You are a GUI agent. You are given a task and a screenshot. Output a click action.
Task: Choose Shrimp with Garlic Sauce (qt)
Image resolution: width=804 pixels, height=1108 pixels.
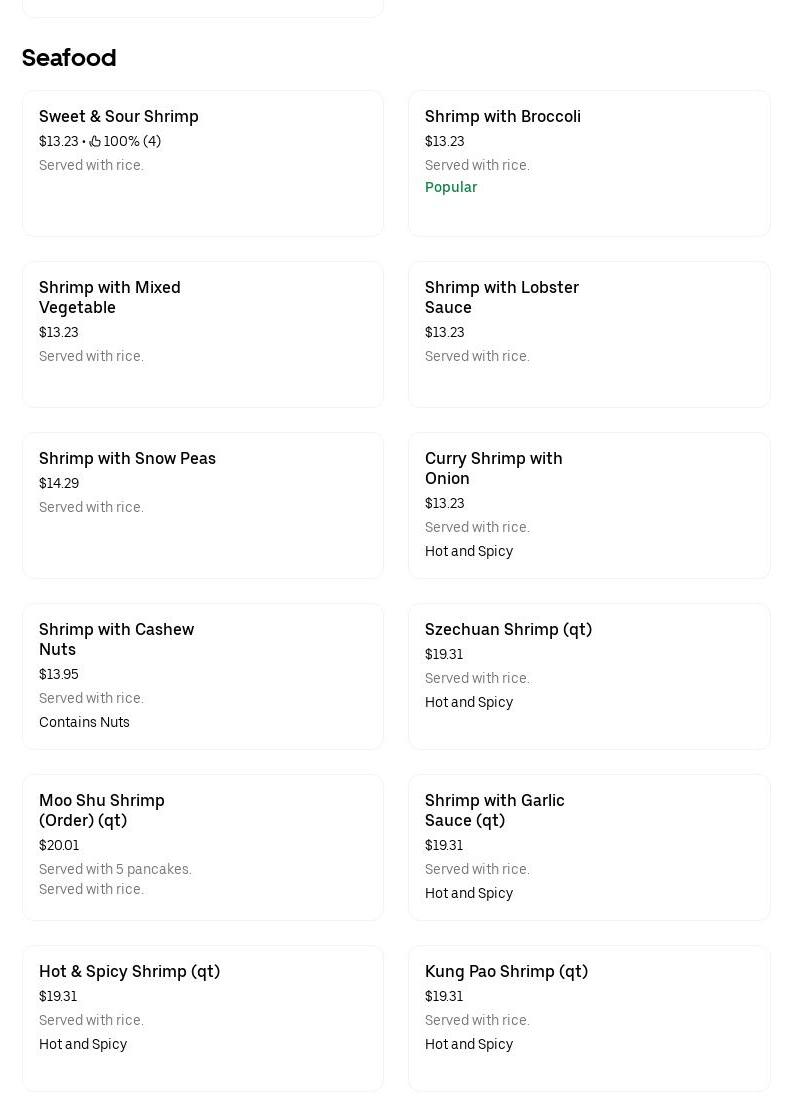589,847
